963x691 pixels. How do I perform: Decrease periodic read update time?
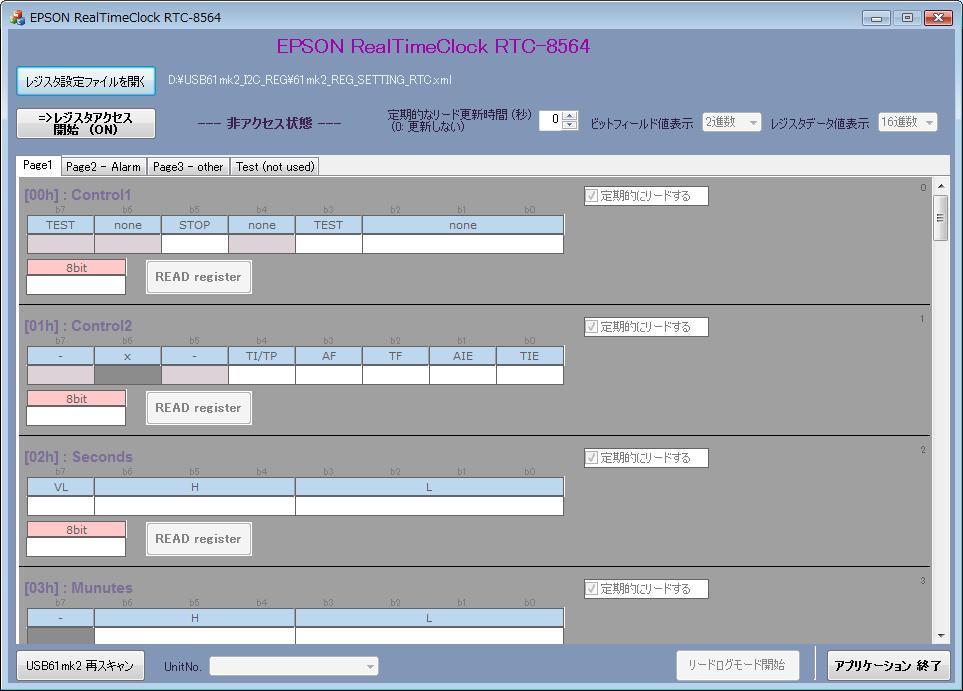click(570, 125)
